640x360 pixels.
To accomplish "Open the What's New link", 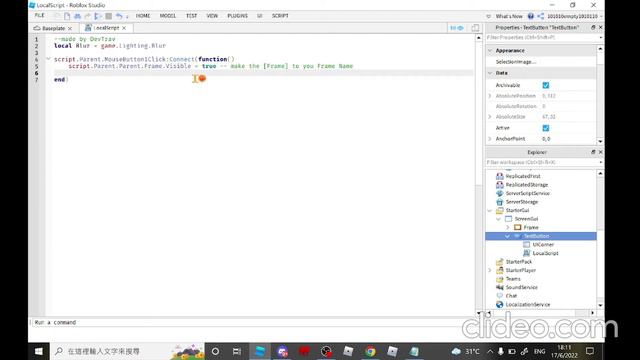I will [x=509, y=16].
